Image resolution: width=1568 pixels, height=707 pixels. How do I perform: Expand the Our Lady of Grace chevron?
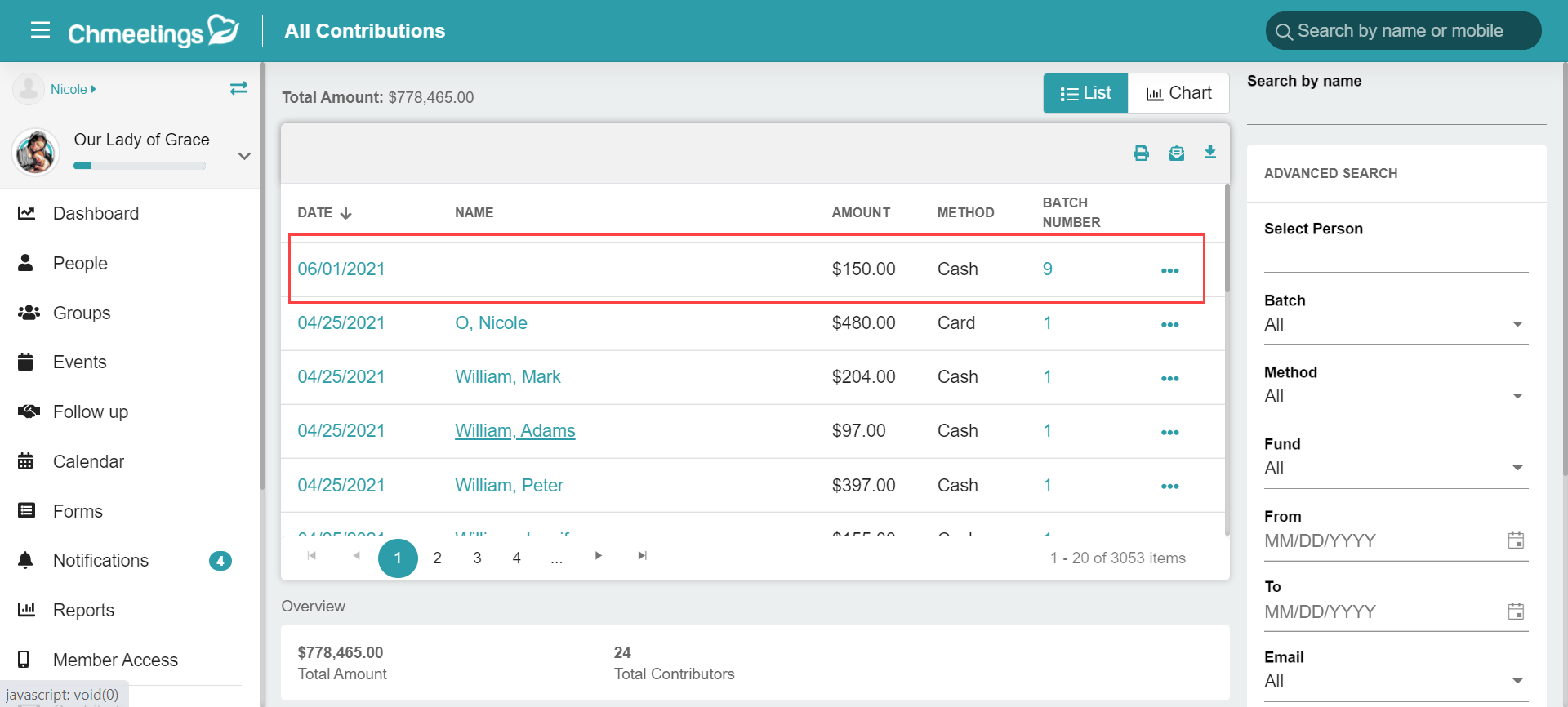[x=244, y=156]
